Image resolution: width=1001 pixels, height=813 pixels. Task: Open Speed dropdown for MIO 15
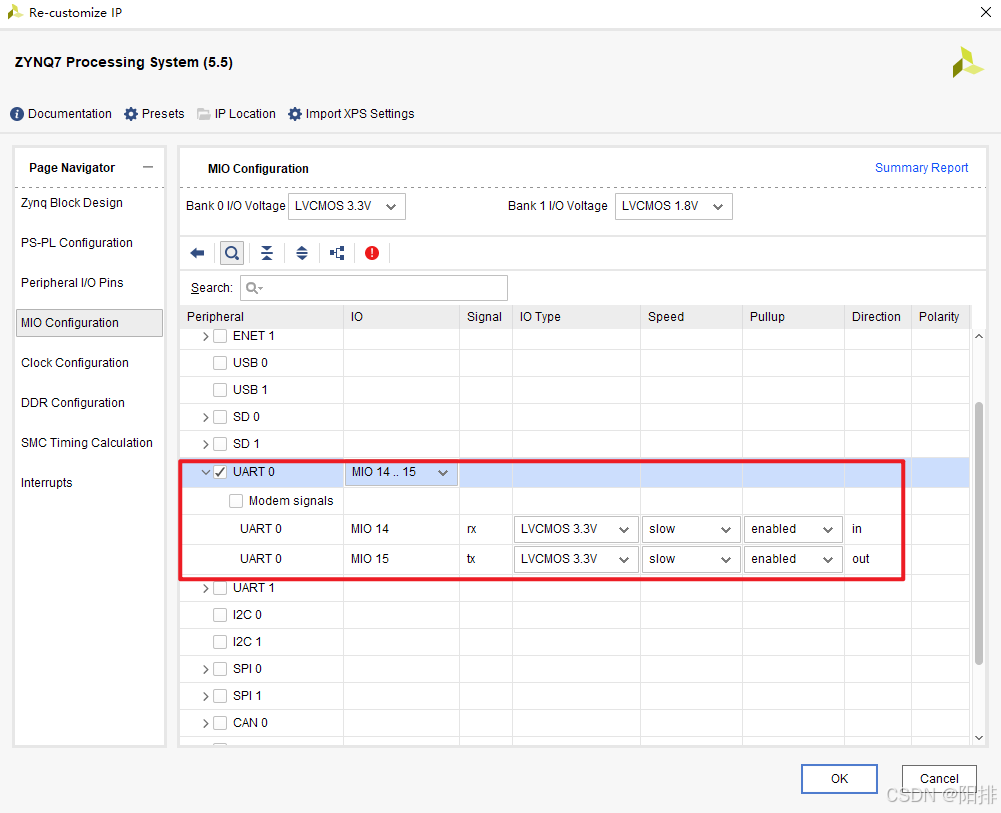tap(691, 559)
